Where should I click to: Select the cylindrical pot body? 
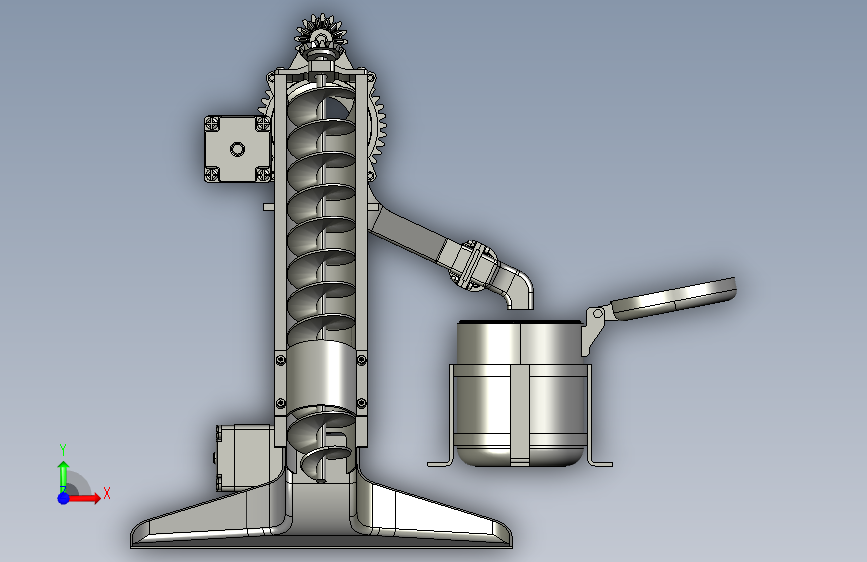click(520, 393)
